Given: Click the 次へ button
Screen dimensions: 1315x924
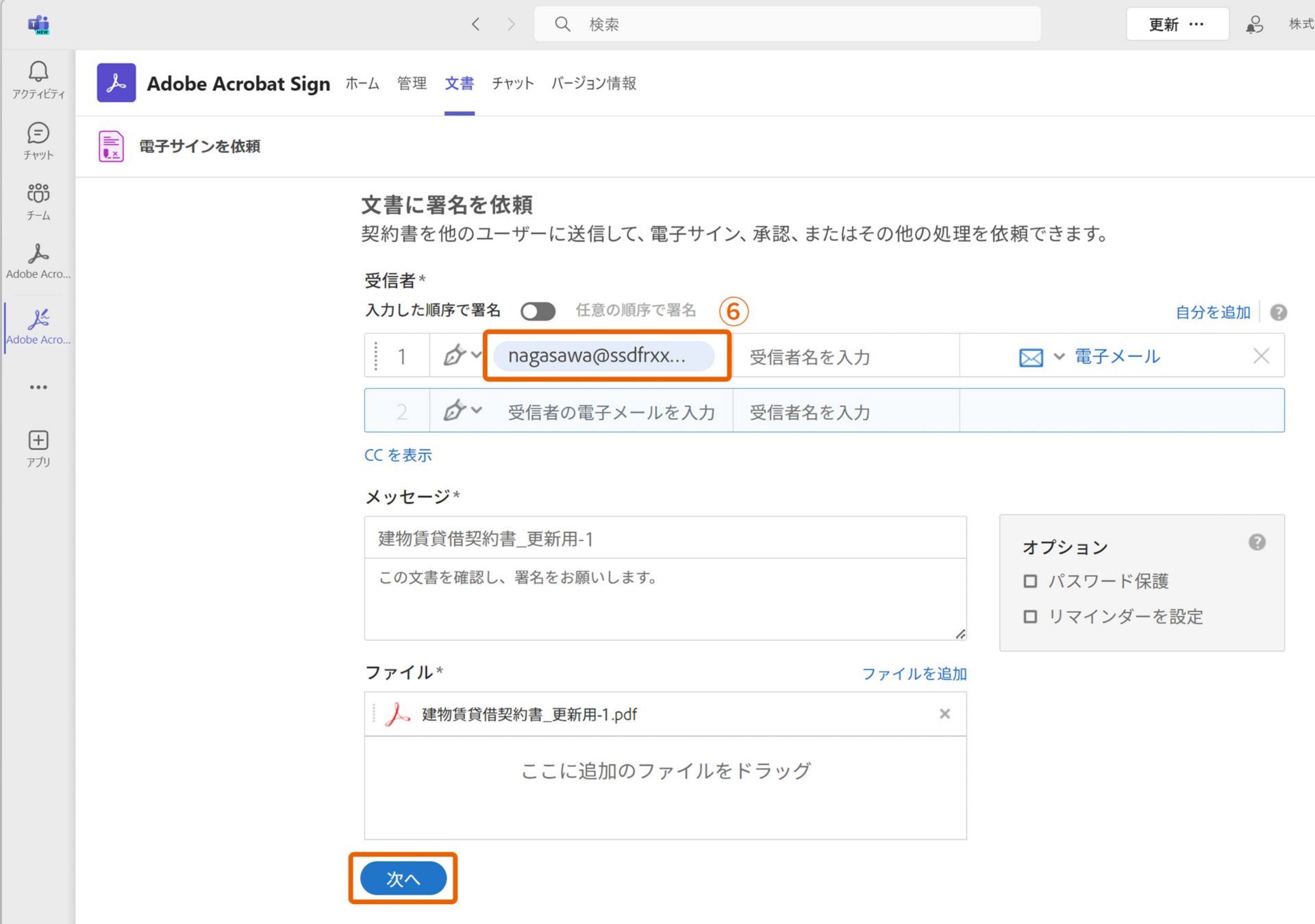Looking at the screenshot, I should (x=403, y=878).
